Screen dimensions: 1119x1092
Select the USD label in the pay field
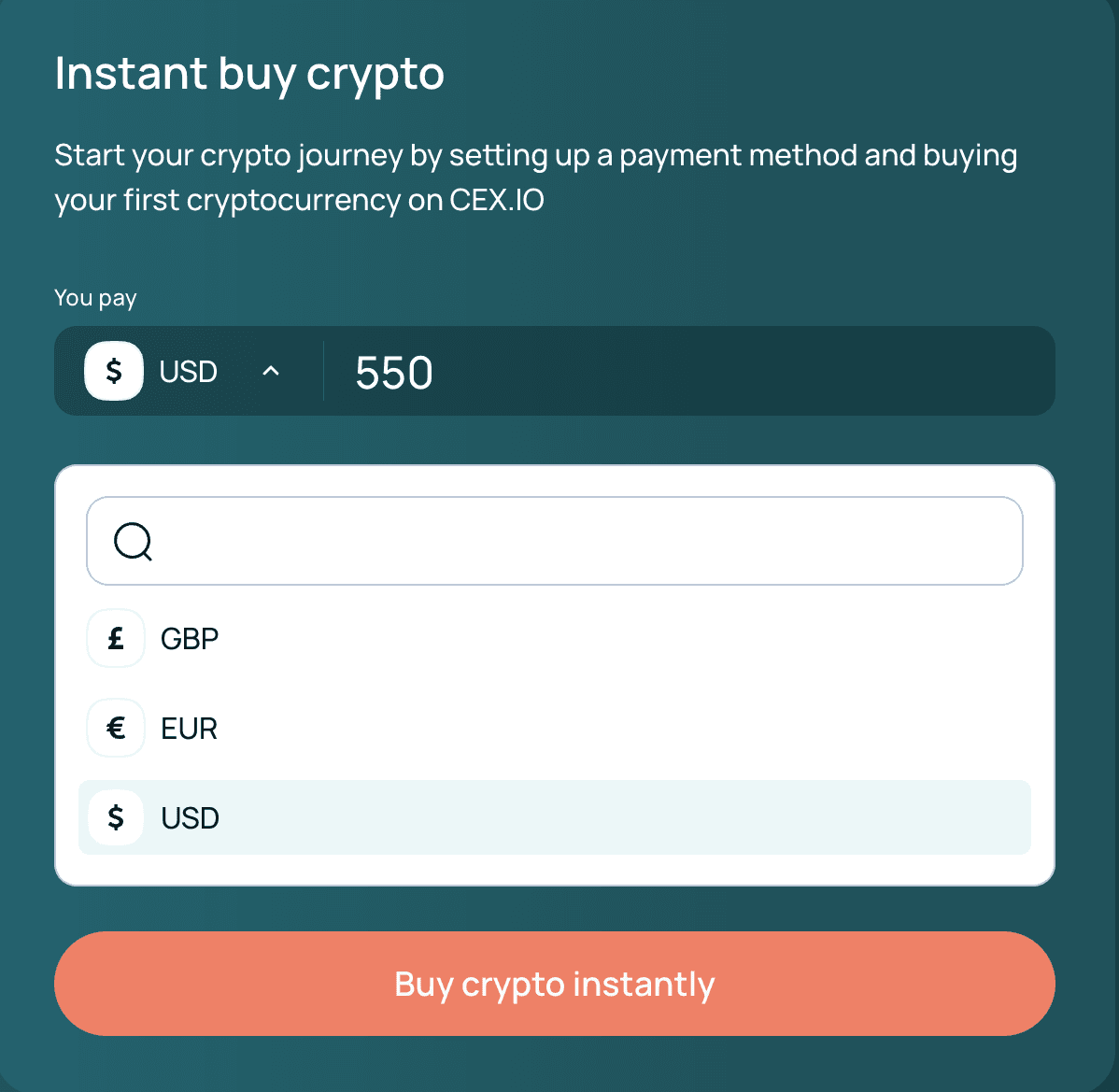click(x=189, y=372)
